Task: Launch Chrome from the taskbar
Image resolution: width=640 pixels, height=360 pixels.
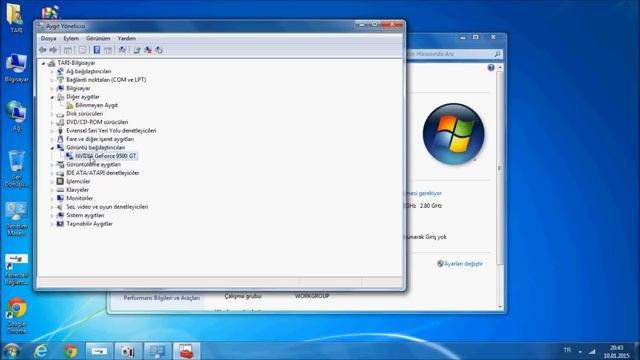Action: click(x=70, y=351)
